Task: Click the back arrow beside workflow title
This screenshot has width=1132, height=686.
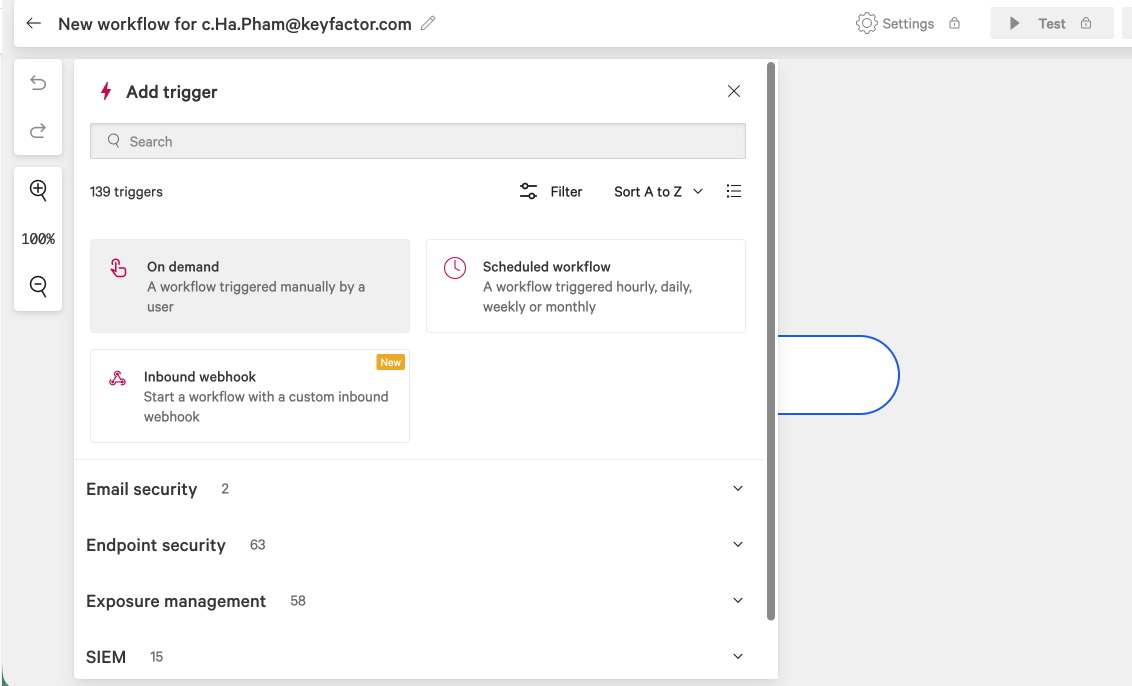Action: pyautogui.click(x=34, y=24)
